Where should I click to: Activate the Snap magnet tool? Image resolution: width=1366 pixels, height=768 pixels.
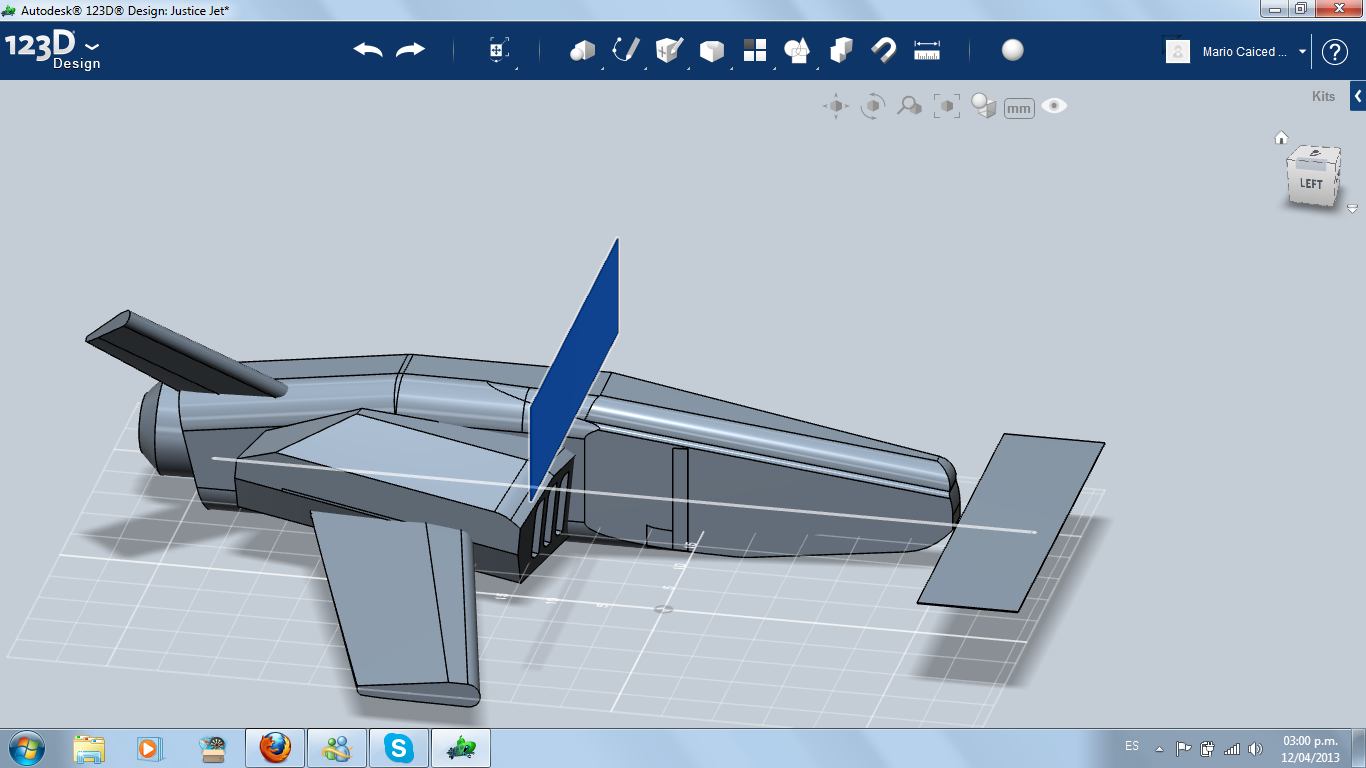coord(884,50)
